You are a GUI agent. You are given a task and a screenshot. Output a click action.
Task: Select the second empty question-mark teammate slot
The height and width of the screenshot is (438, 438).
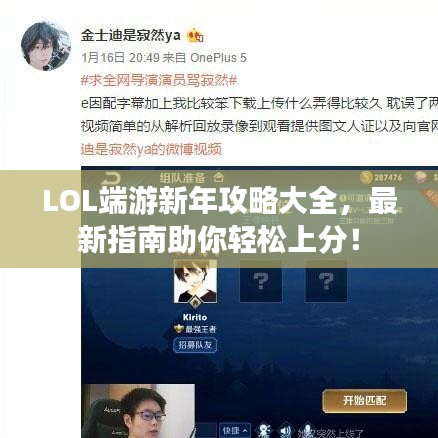tap(326, 281)
